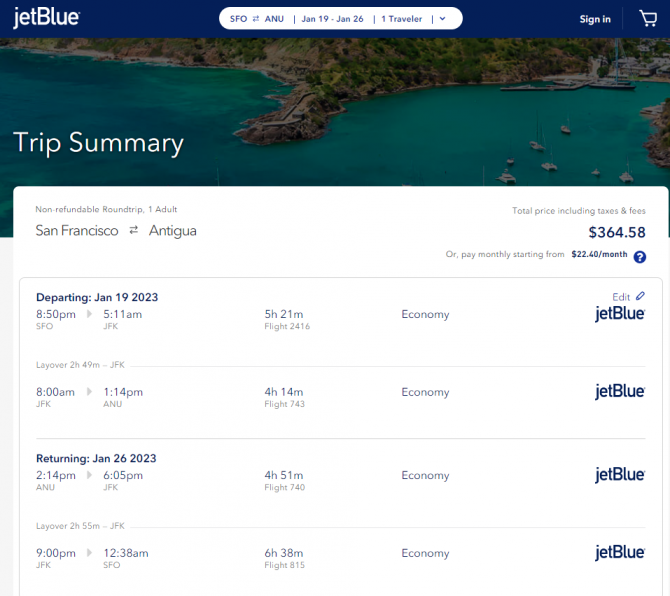Click the 12:38am arrival time
The height and width of the screenshot is (596, 670).
(x=126, y=553)
